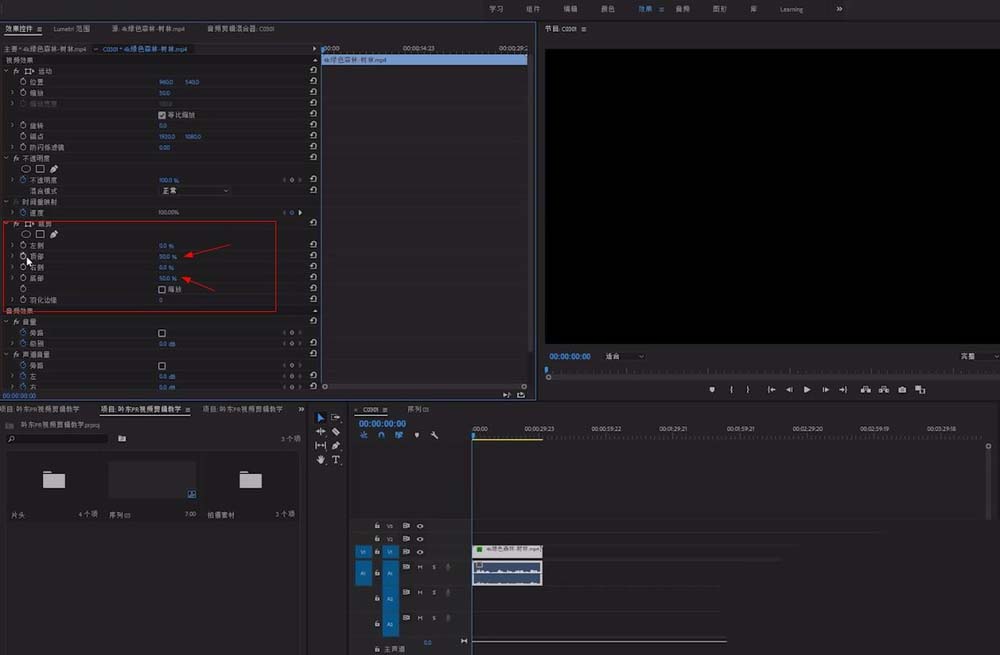Toggle animation stopwatch for 羽化边缘
The height and width of the screenshot is (655, 1000).
[23, 299]
